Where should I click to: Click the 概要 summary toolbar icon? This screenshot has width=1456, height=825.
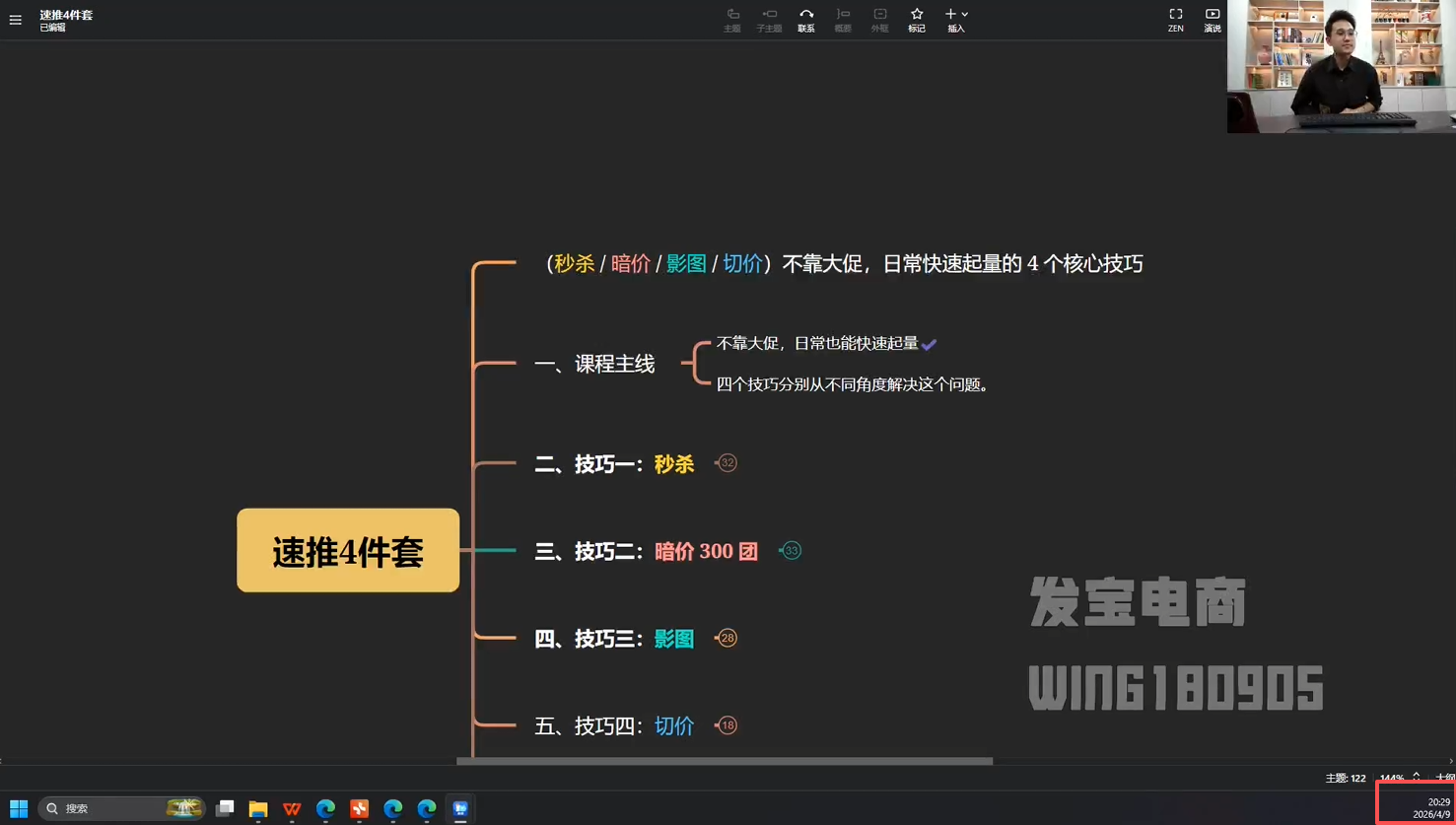(843, 19)
